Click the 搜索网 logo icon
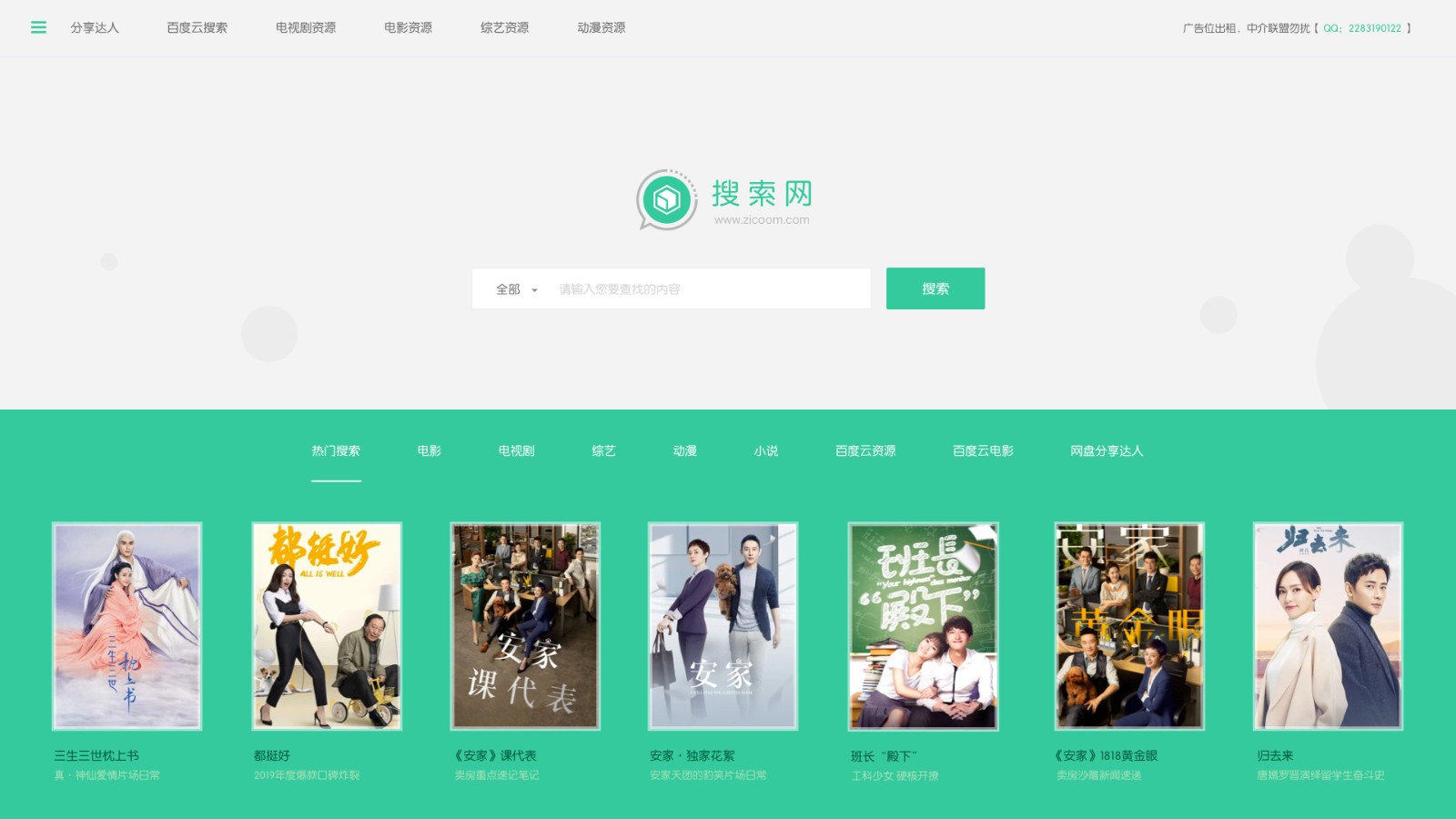Image resolution: width=1456 pixels, height=819 pixels. coord(667,199)
